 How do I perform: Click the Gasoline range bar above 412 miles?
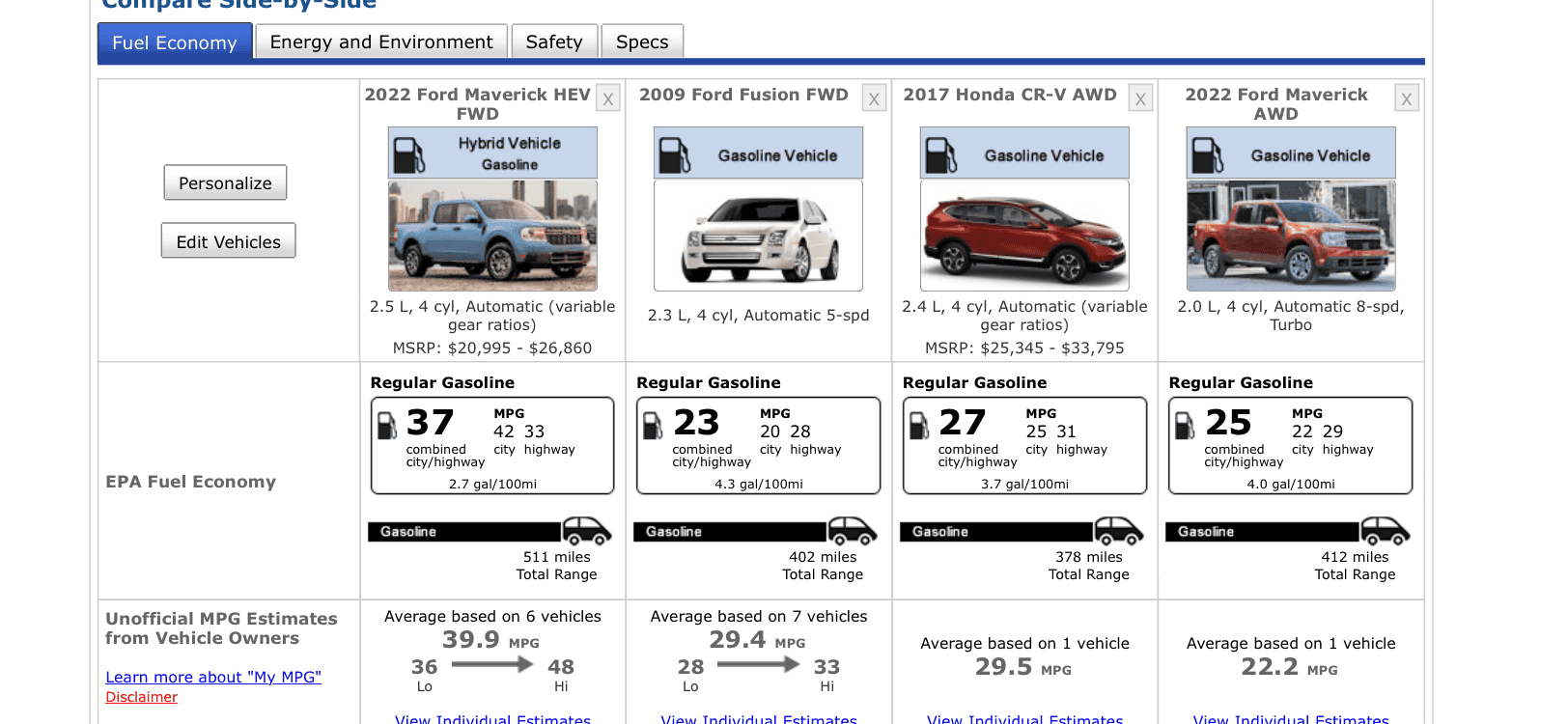[1263, 532]
